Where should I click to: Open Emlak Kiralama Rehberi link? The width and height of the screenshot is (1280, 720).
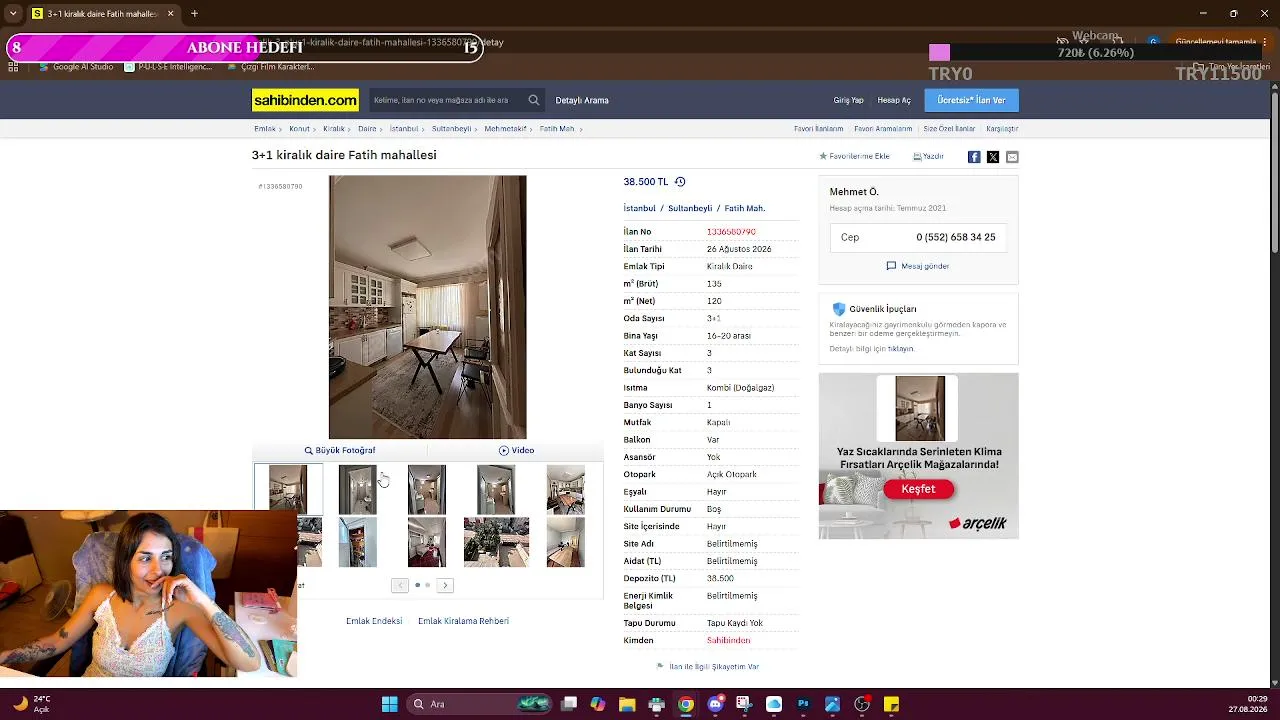[463, 621]
